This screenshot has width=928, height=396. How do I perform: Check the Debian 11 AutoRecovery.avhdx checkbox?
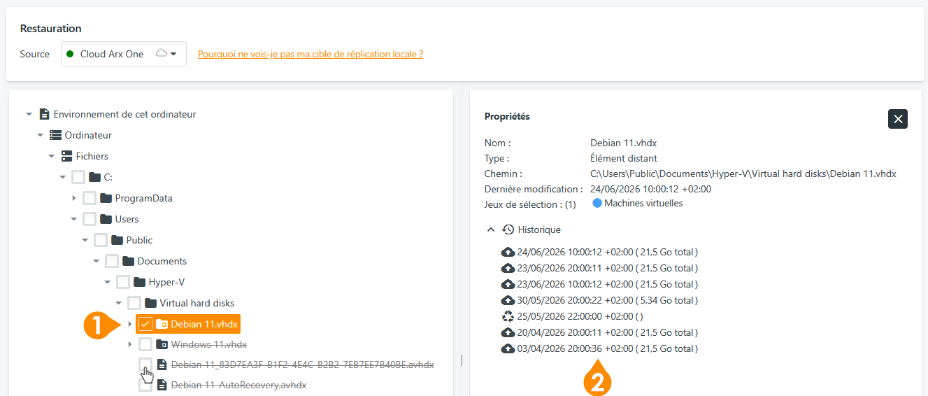pyautogui.click(x=146, y=385)
